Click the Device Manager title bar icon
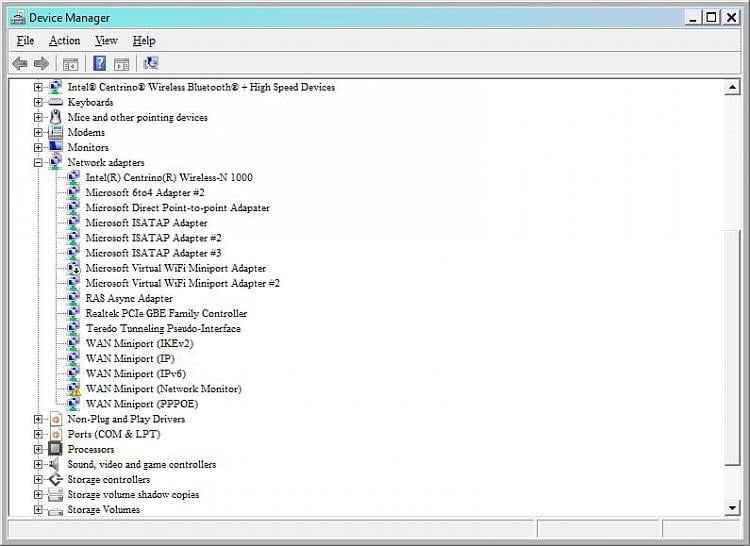Viewport: 750px width, 546px height. [18, 18]
